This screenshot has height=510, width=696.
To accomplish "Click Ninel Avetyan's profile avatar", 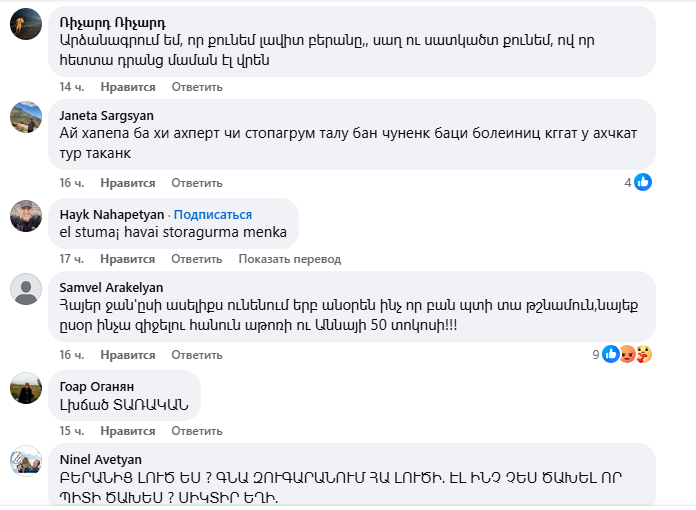I will click(x=26, y=461).
